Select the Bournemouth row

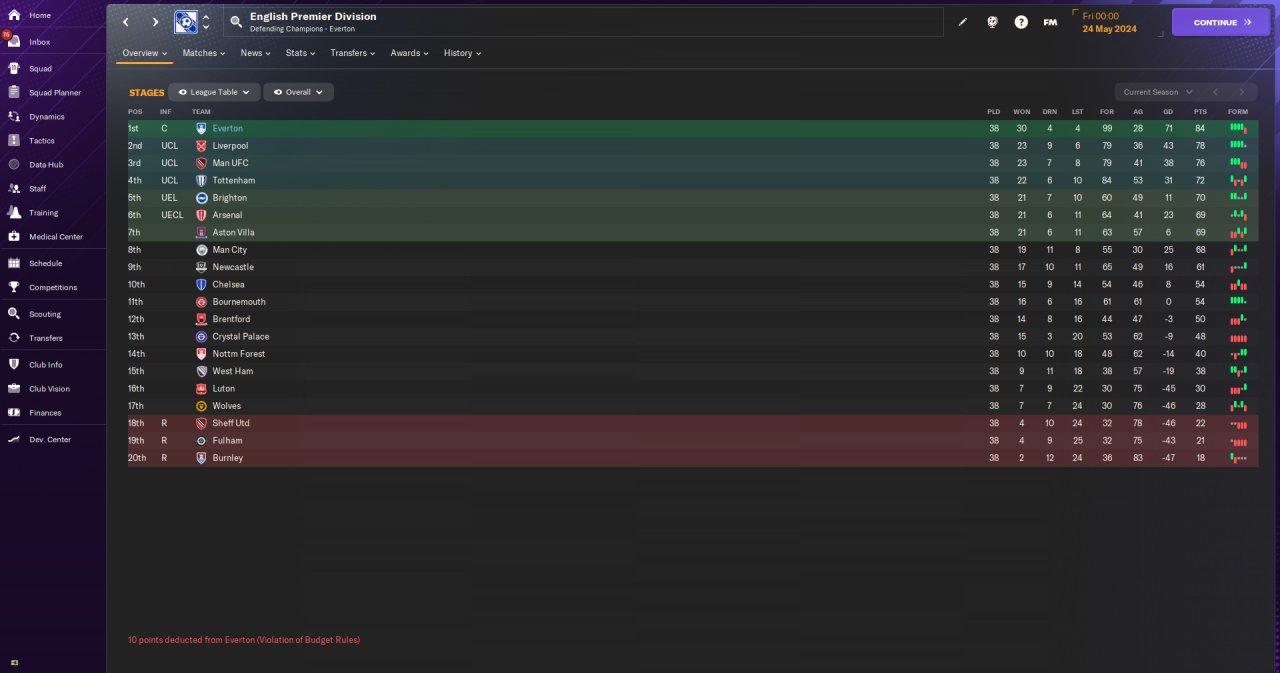691,302
